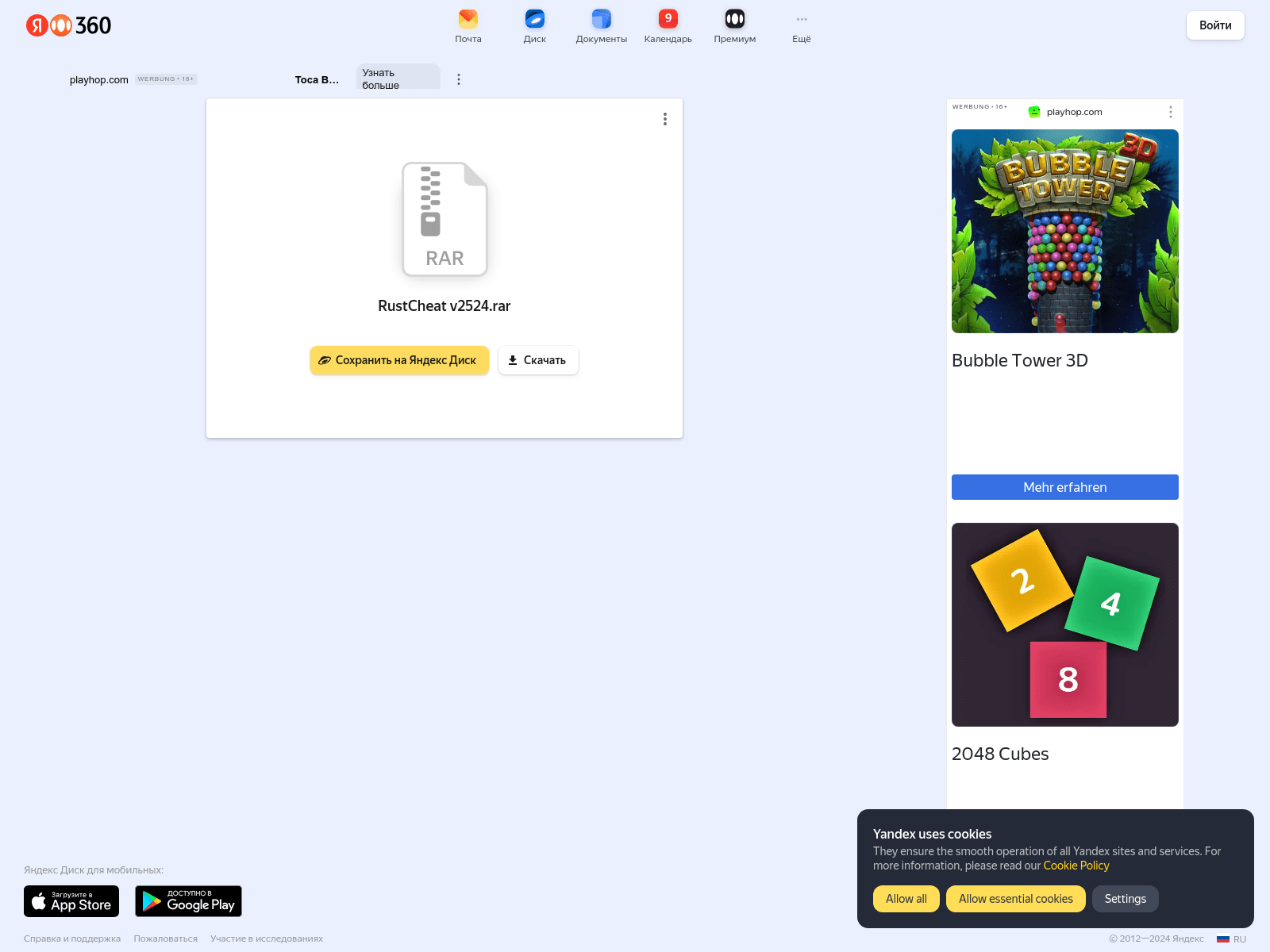This screenshot has height=952, width=1270.
Task: Open file card three-dot options menu
Action: point(665,119)
